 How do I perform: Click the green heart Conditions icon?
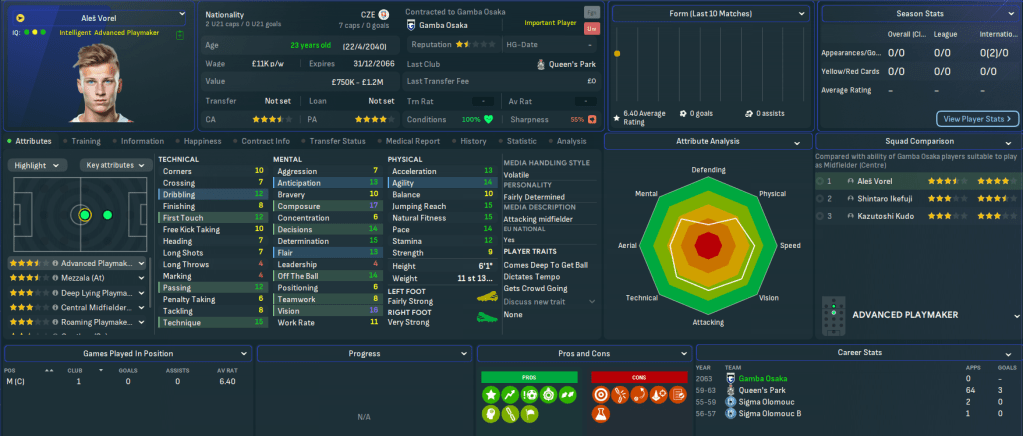point(489,119)
